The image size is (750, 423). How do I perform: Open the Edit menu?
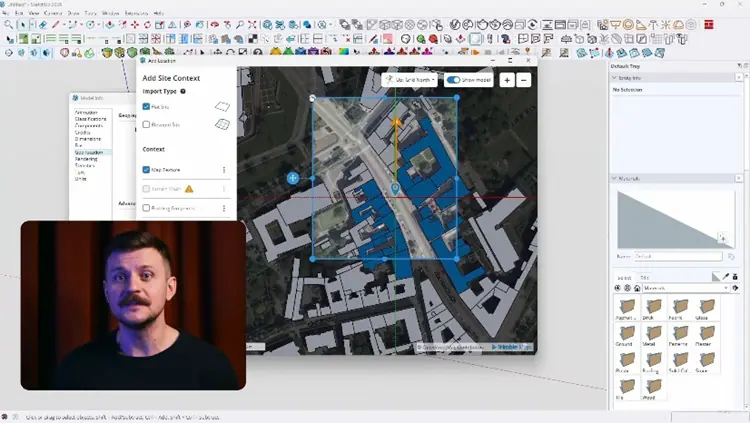[19, 13]
